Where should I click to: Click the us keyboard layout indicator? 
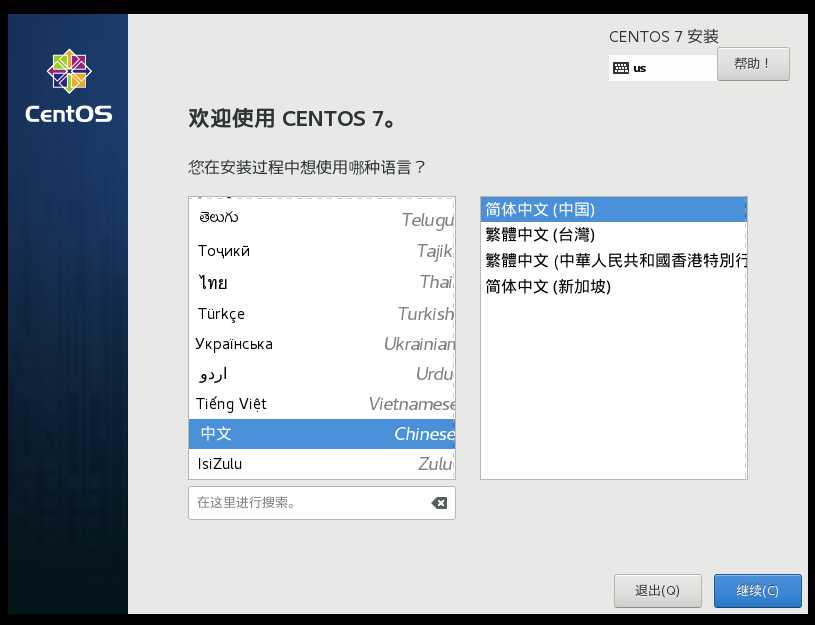(x=662, y=68)
